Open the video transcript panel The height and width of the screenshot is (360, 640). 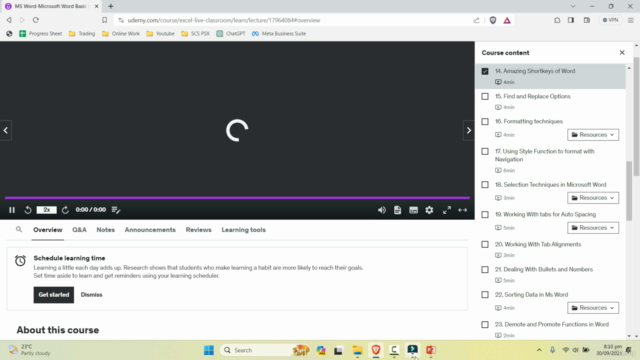tap(398, 210)
